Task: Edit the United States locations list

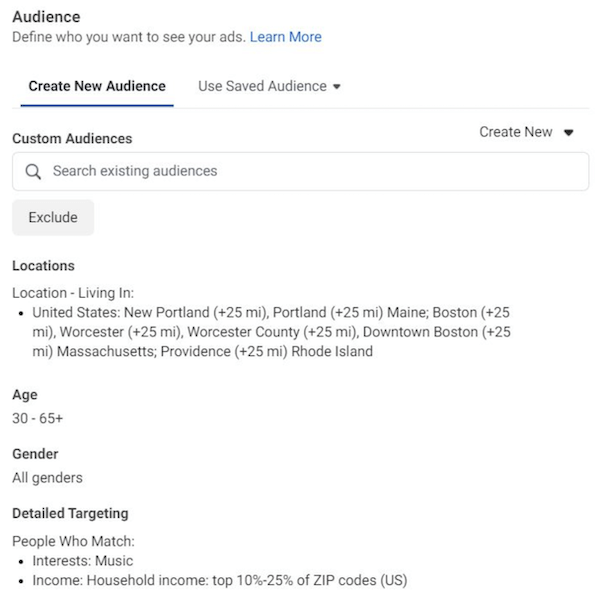Action: tap(270, 332)
